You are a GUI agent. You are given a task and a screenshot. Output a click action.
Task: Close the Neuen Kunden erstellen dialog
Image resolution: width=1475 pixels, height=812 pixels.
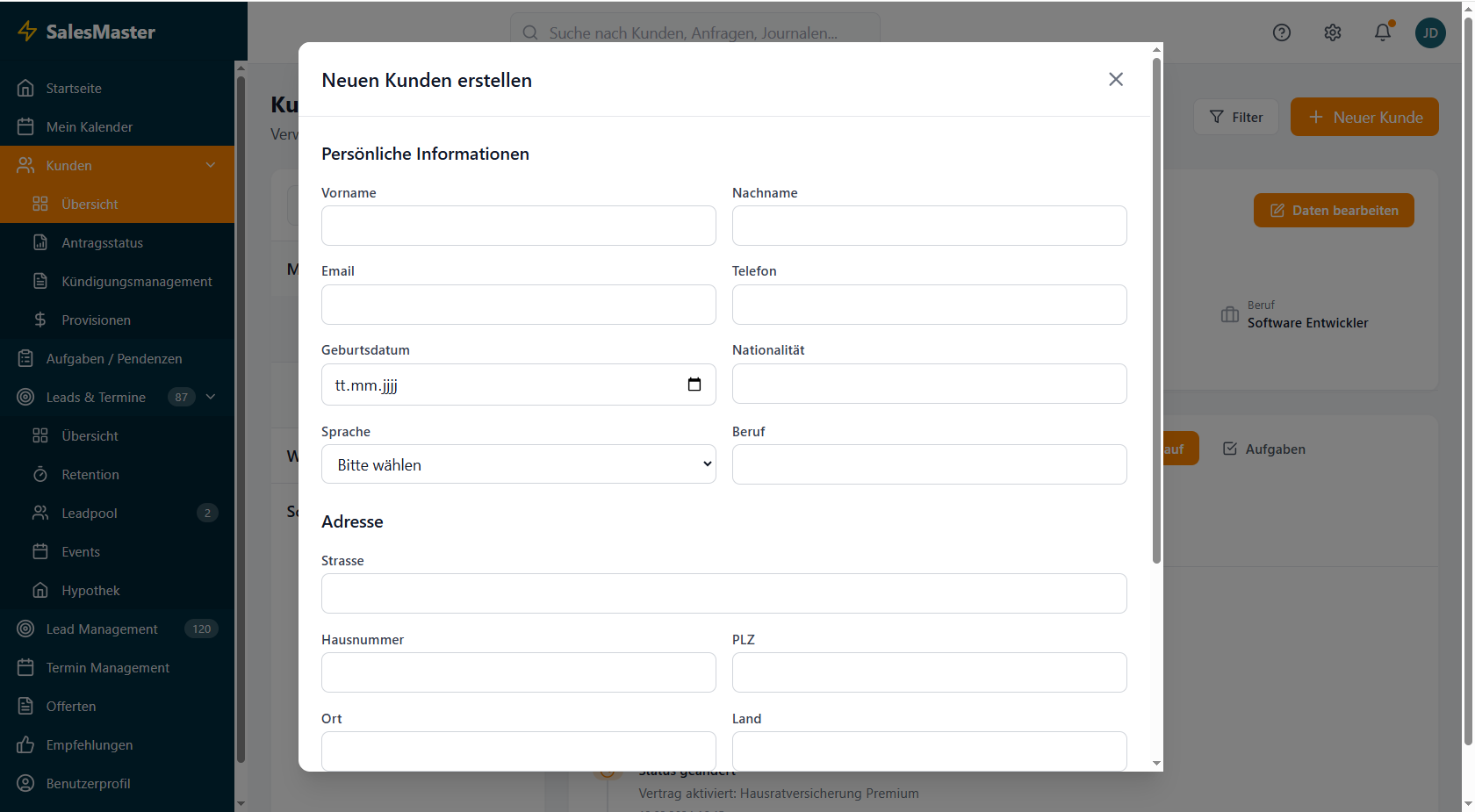1115,80
